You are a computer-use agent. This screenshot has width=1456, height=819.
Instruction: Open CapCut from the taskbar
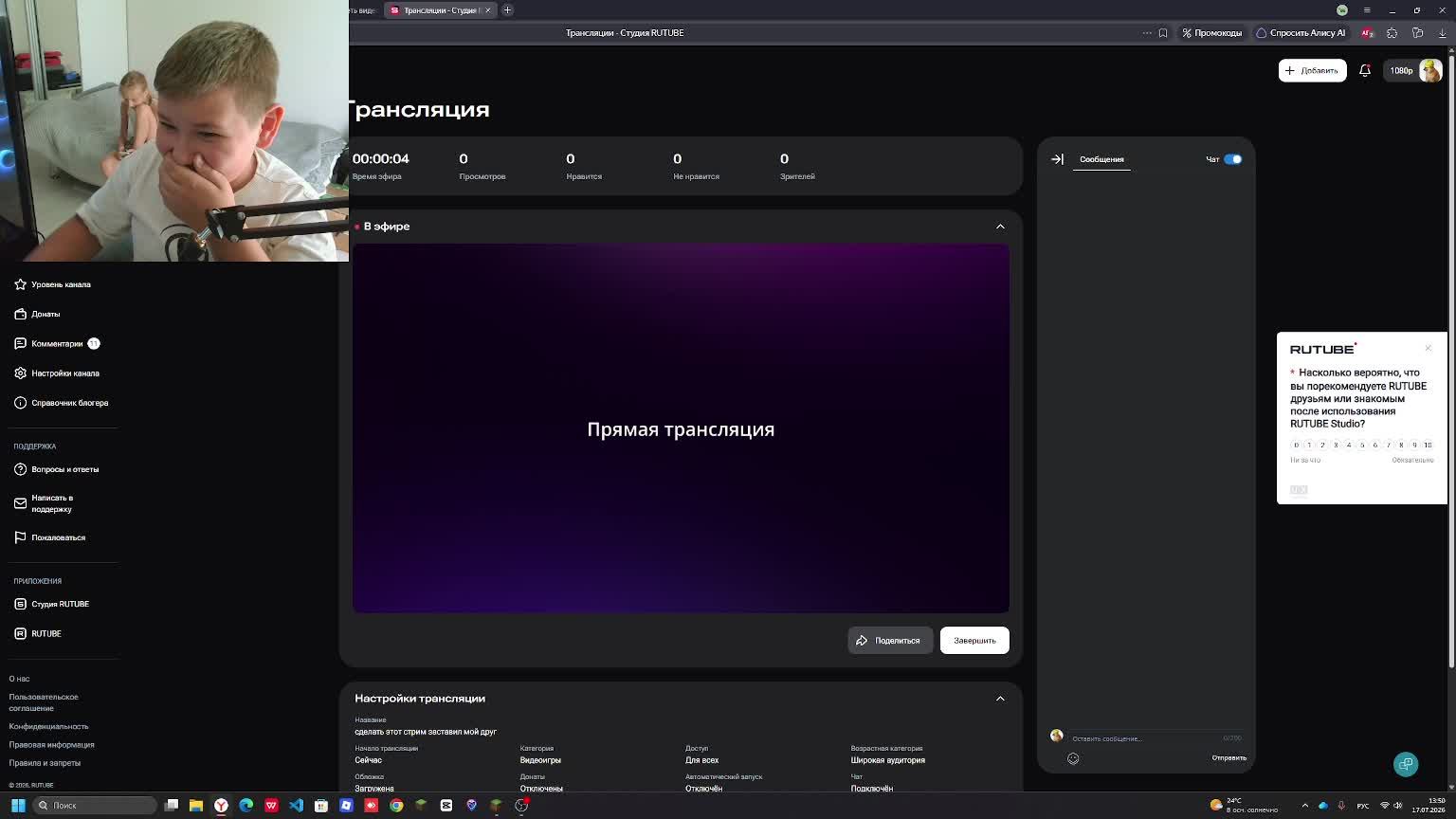click(446, 805)
